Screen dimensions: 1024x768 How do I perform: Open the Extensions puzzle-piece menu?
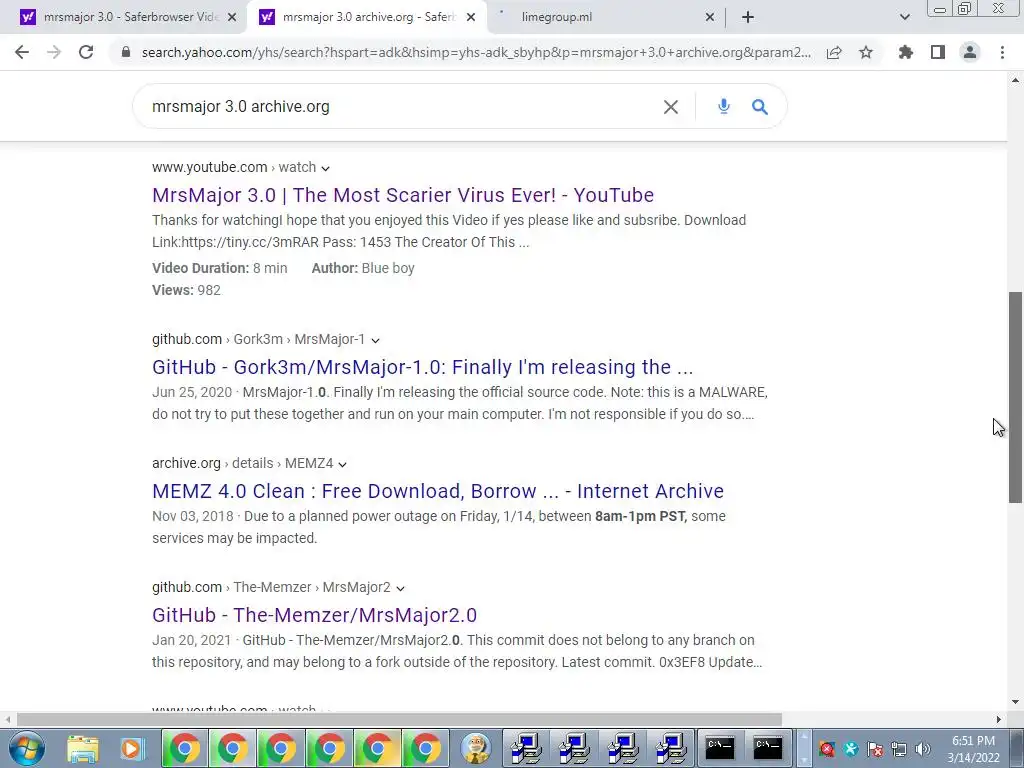906,52
